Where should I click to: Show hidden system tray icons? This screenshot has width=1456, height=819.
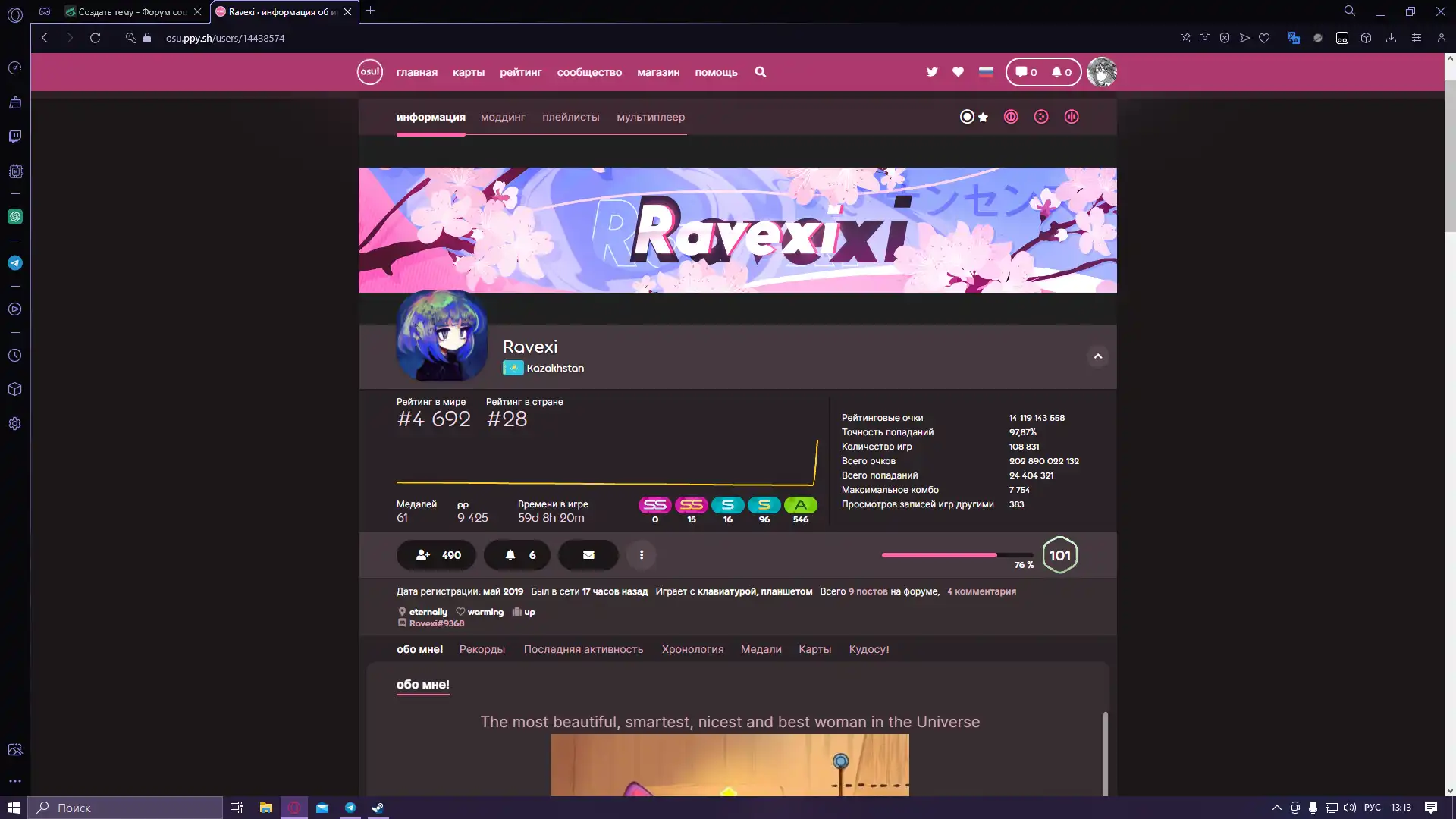point(1277,808)
